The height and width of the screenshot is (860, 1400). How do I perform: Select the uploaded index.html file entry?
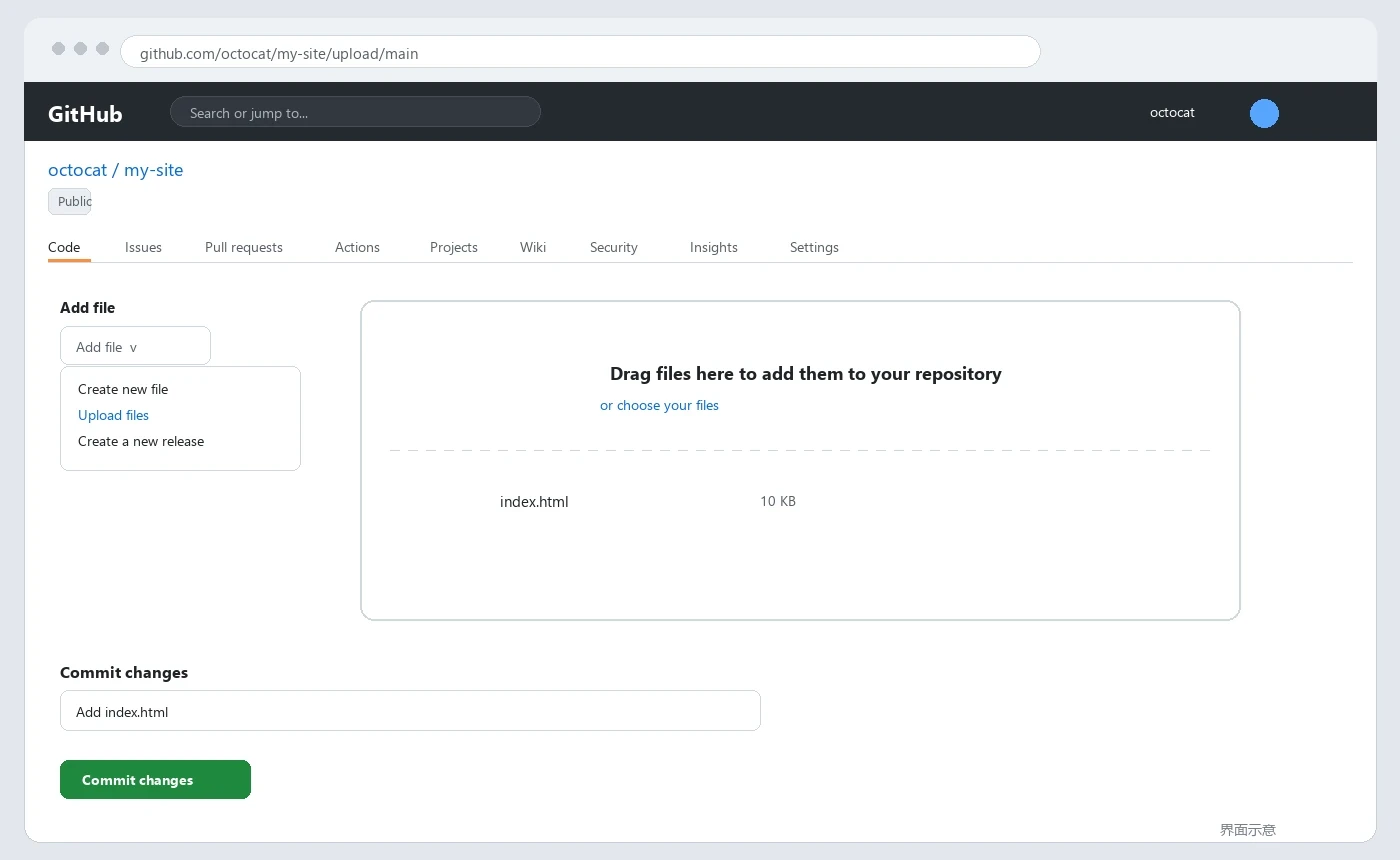(534, 502)
